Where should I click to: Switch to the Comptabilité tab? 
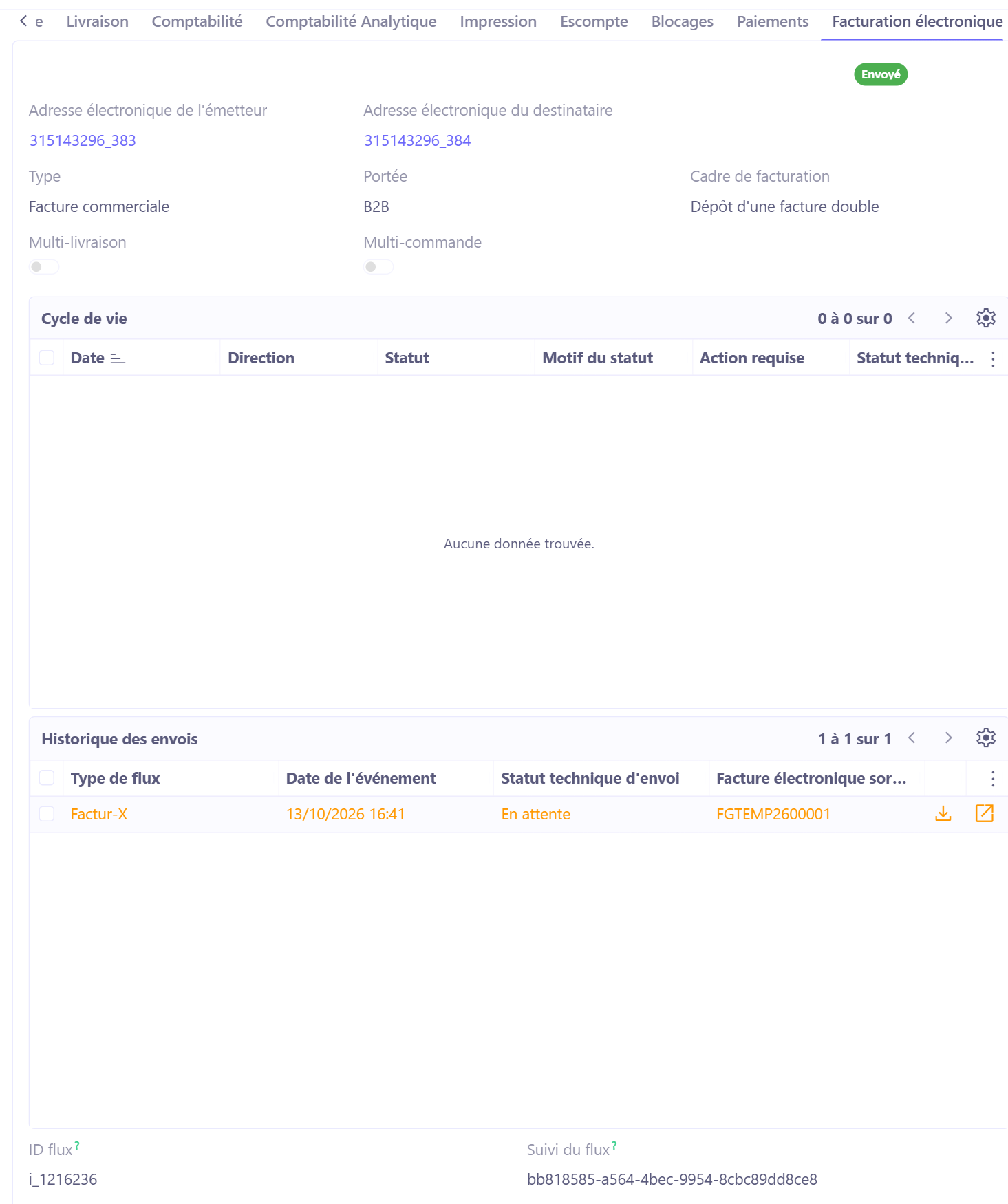tap(197, 22)
